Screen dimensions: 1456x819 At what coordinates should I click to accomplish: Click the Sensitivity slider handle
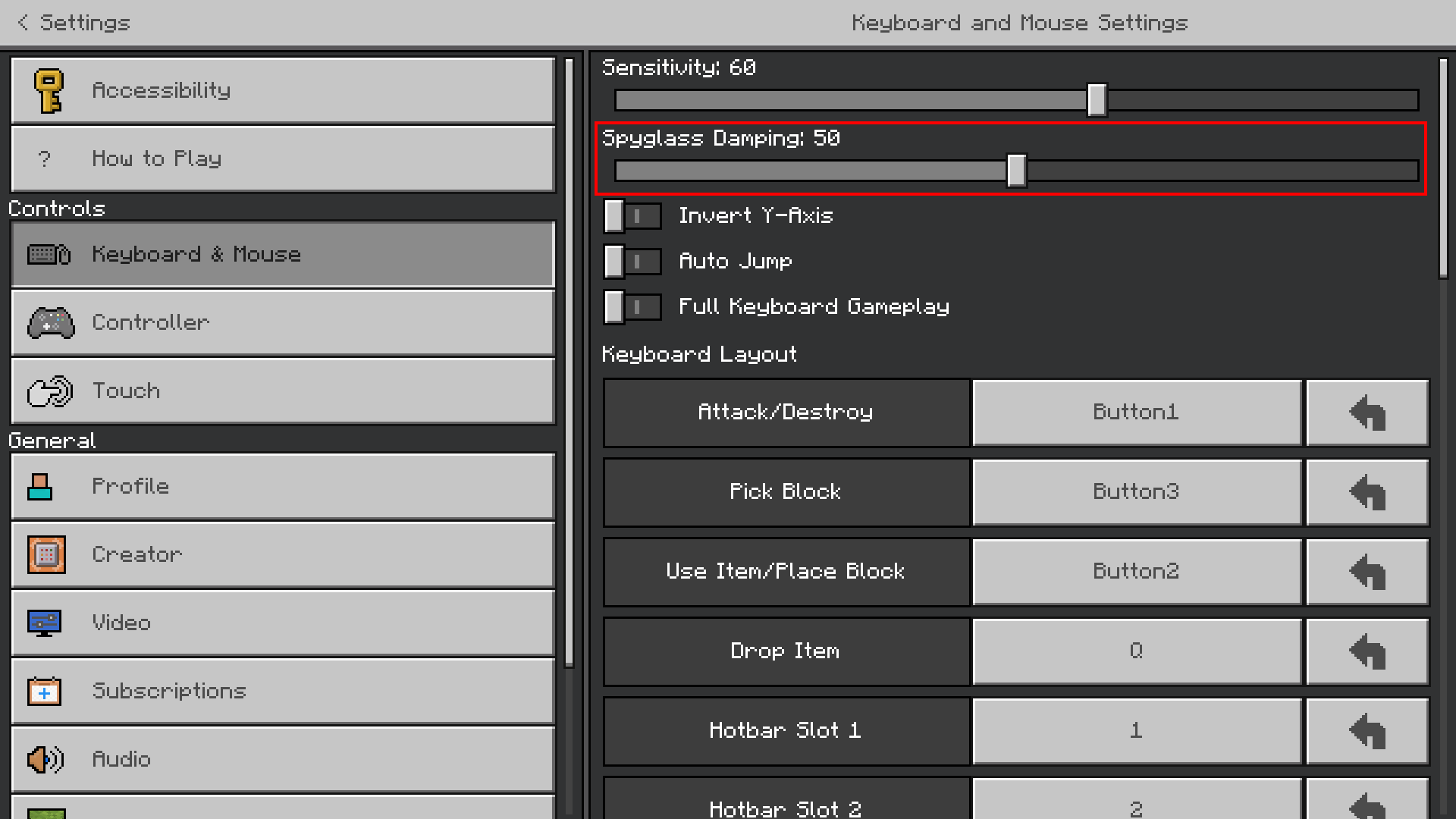pyautogui.click(x=1097, y=100)
